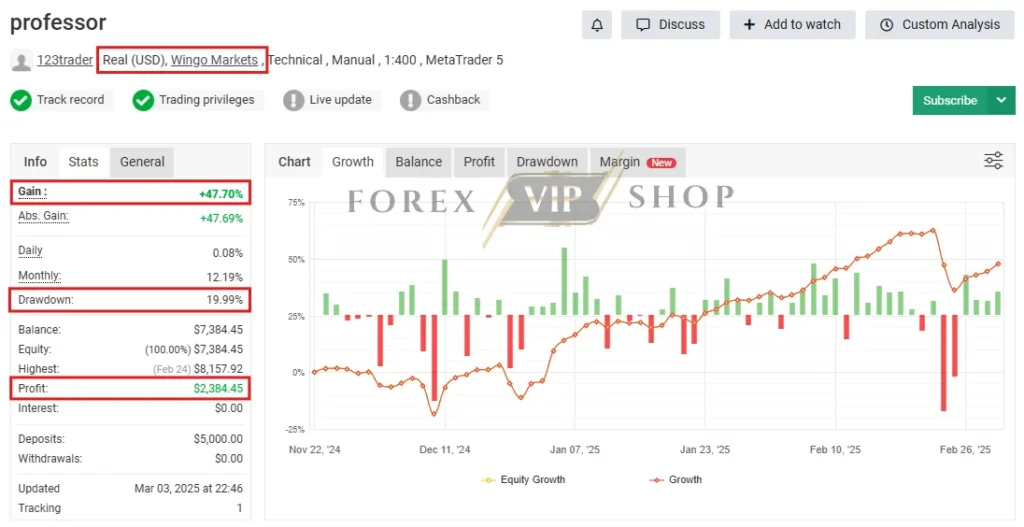This screenshot has height=527, width=1024.
Task: Click the Track record label
Action: [71, 100]
